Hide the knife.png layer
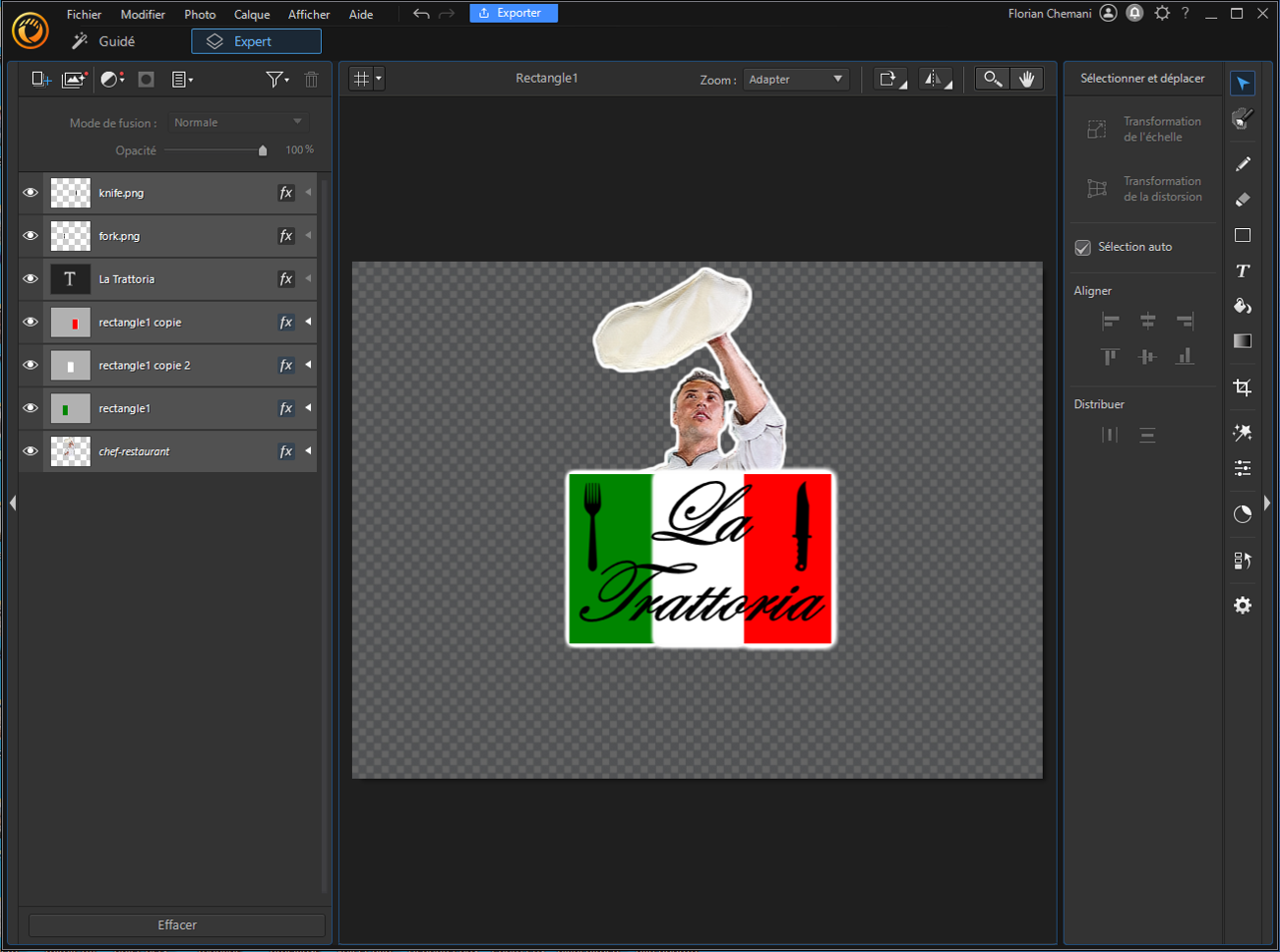The width and height of the screenshot is (1280, 952). (x=30, y=193)
